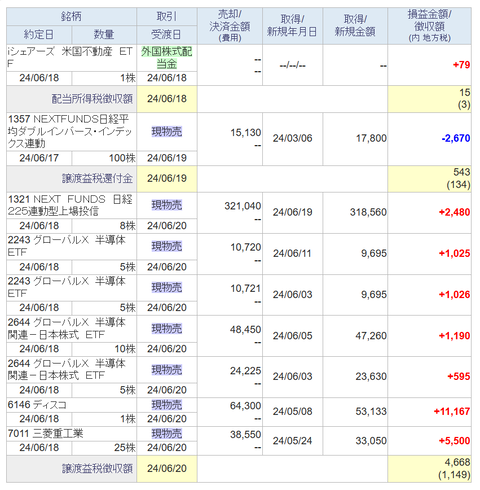
Task: Click the 24,225 sale amount
Action: pos(246,371)
